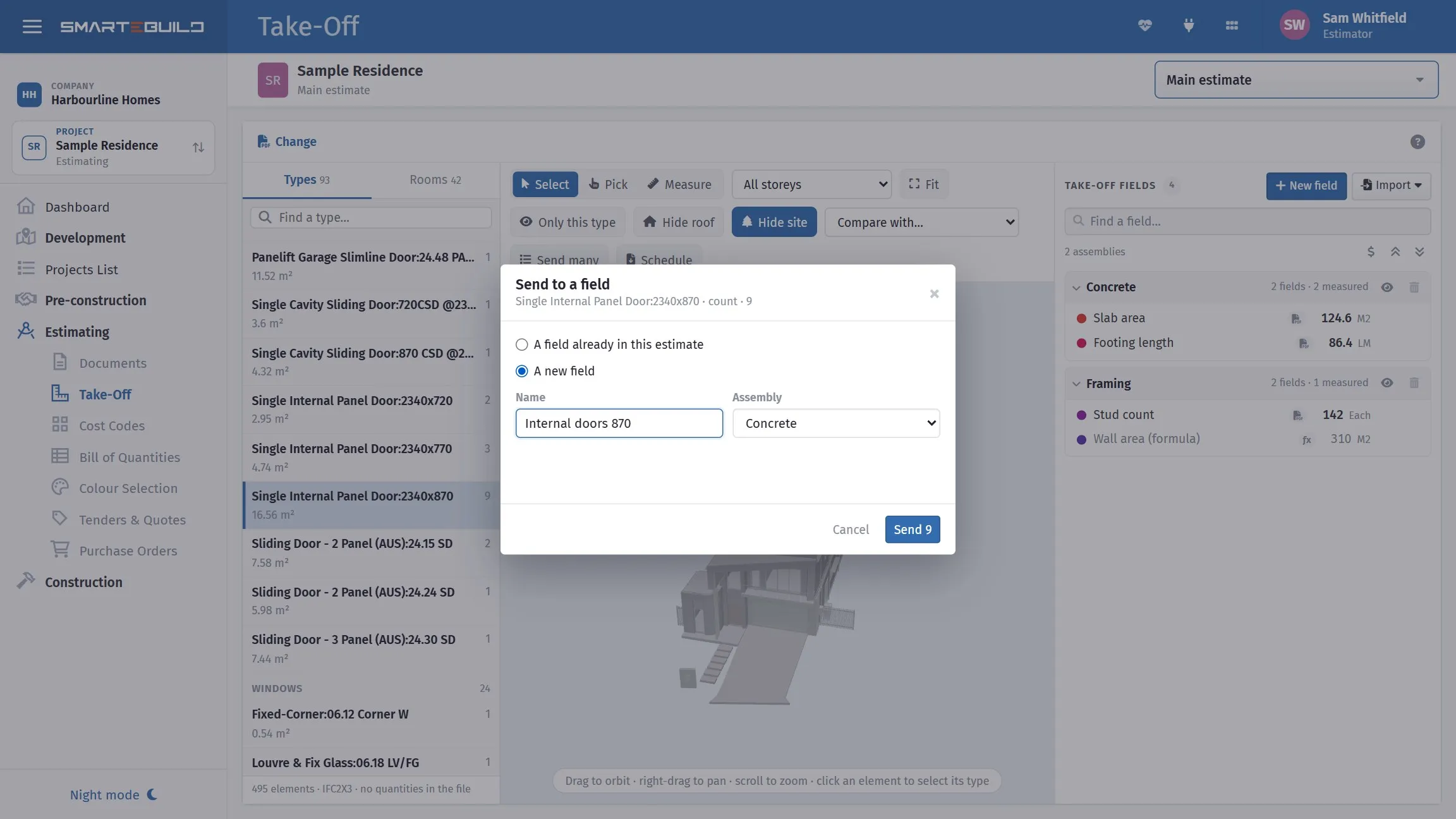Collapse the Concrete assembly chevron

1076,288
